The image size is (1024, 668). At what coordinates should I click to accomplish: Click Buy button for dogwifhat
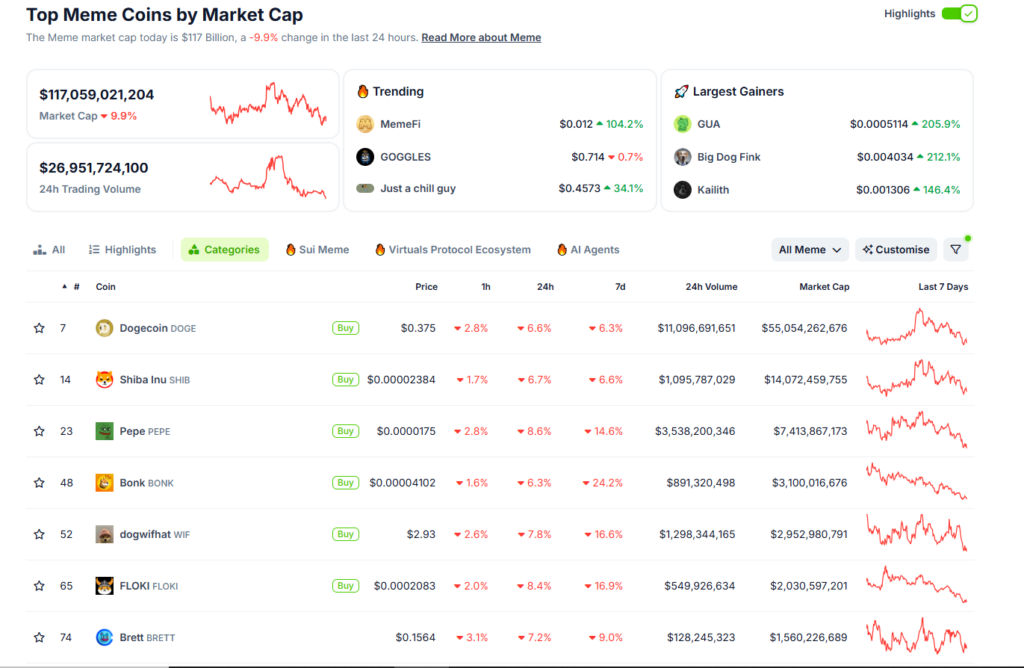coord(345,534)
